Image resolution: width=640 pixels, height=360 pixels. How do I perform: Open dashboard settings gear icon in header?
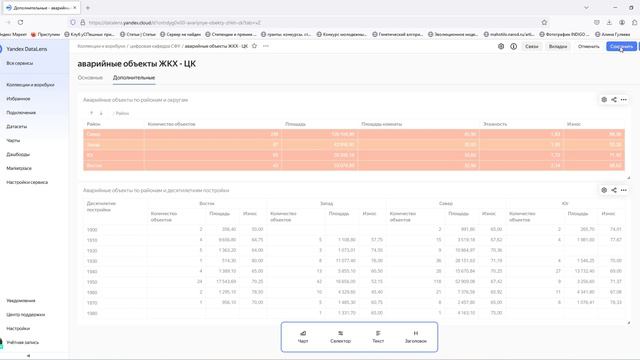tap(501, 47)
